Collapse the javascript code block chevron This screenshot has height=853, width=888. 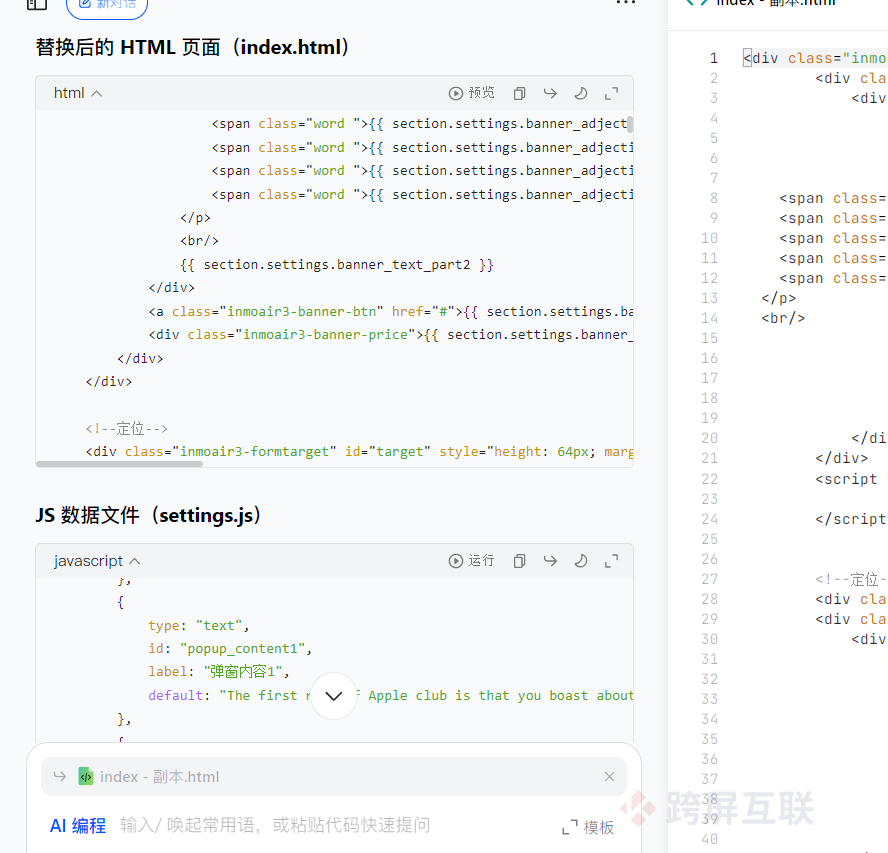coord(135,561)
